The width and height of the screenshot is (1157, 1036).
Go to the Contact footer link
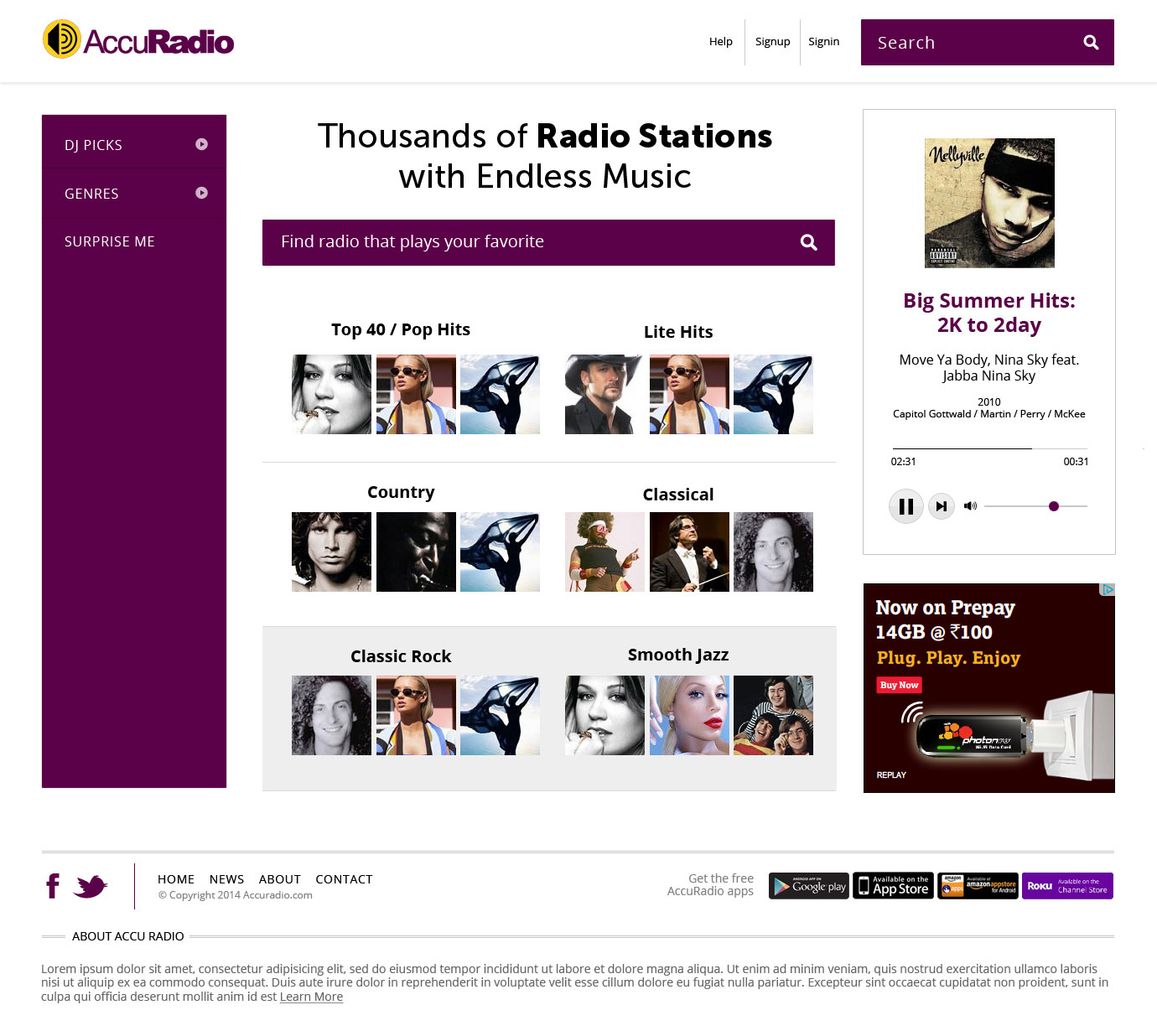(x=344, y=879)
